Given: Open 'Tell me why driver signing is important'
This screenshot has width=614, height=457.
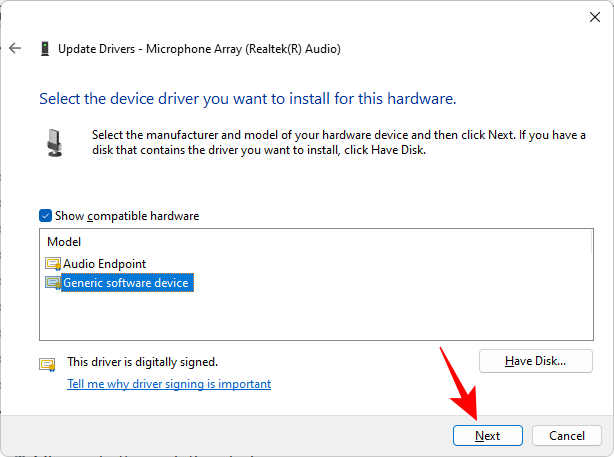Looking at the screenshot, I should tap(169, 384).
